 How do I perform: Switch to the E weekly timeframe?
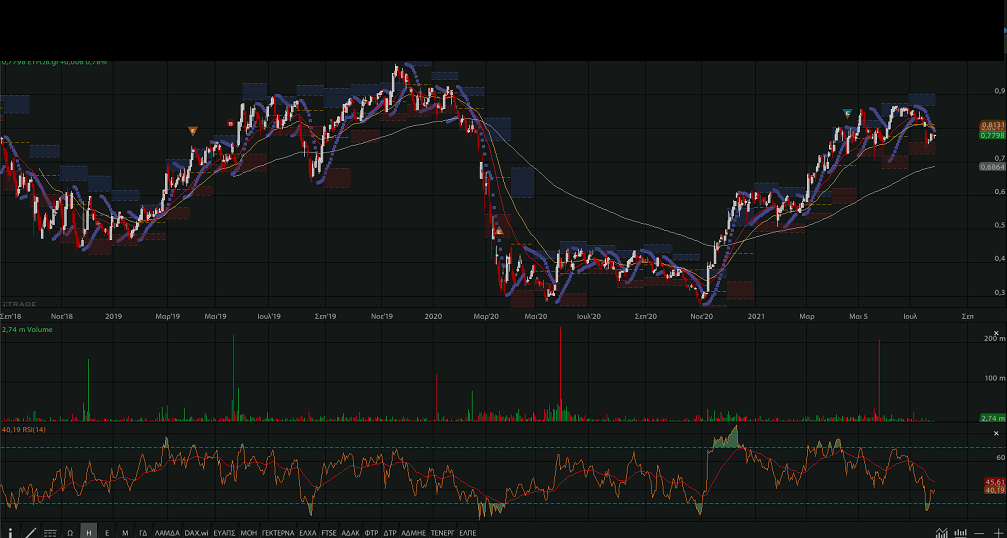[x=107, y=533]
